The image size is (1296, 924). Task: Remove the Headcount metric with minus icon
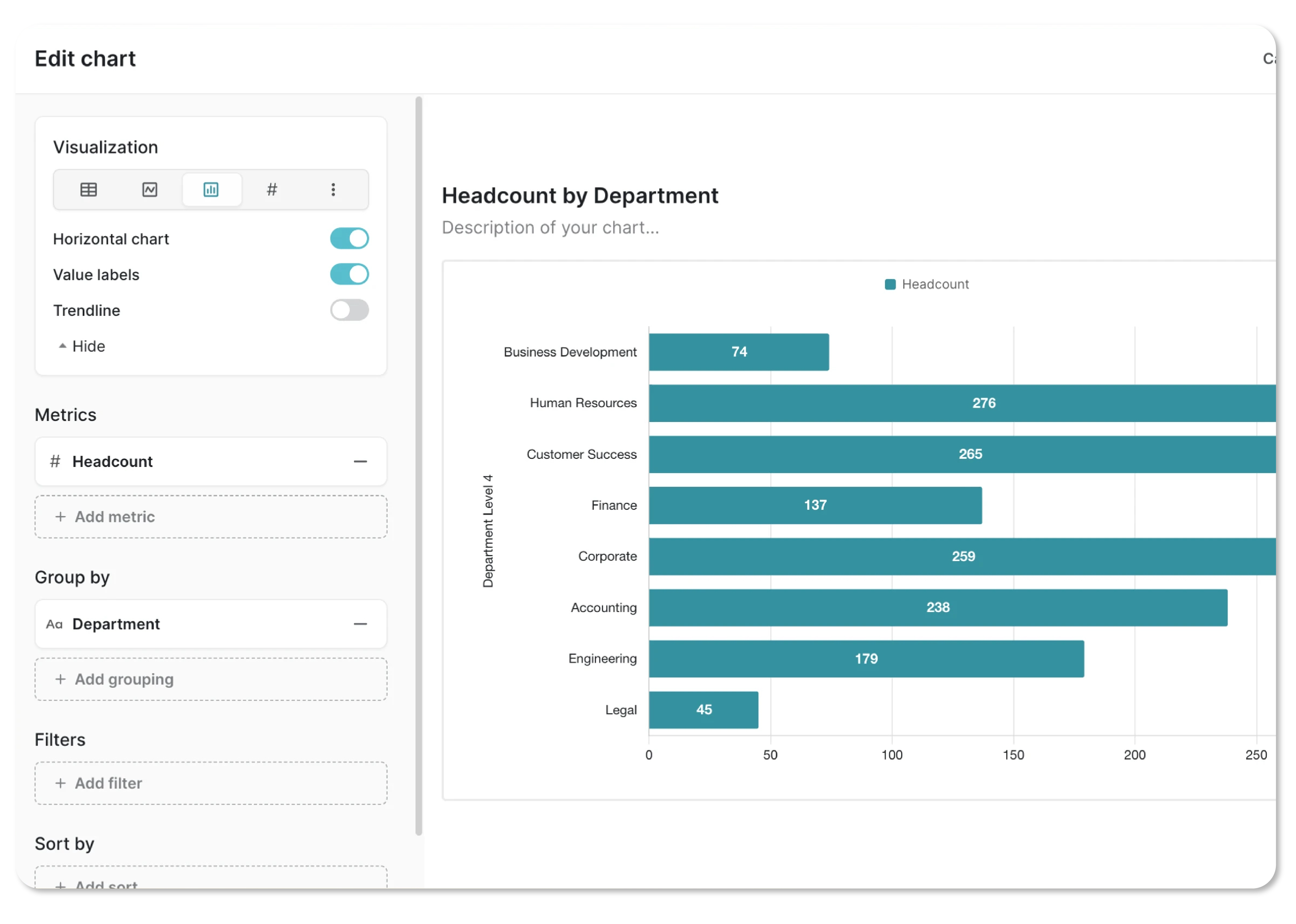pyautogui.click(x=360, y=461)
